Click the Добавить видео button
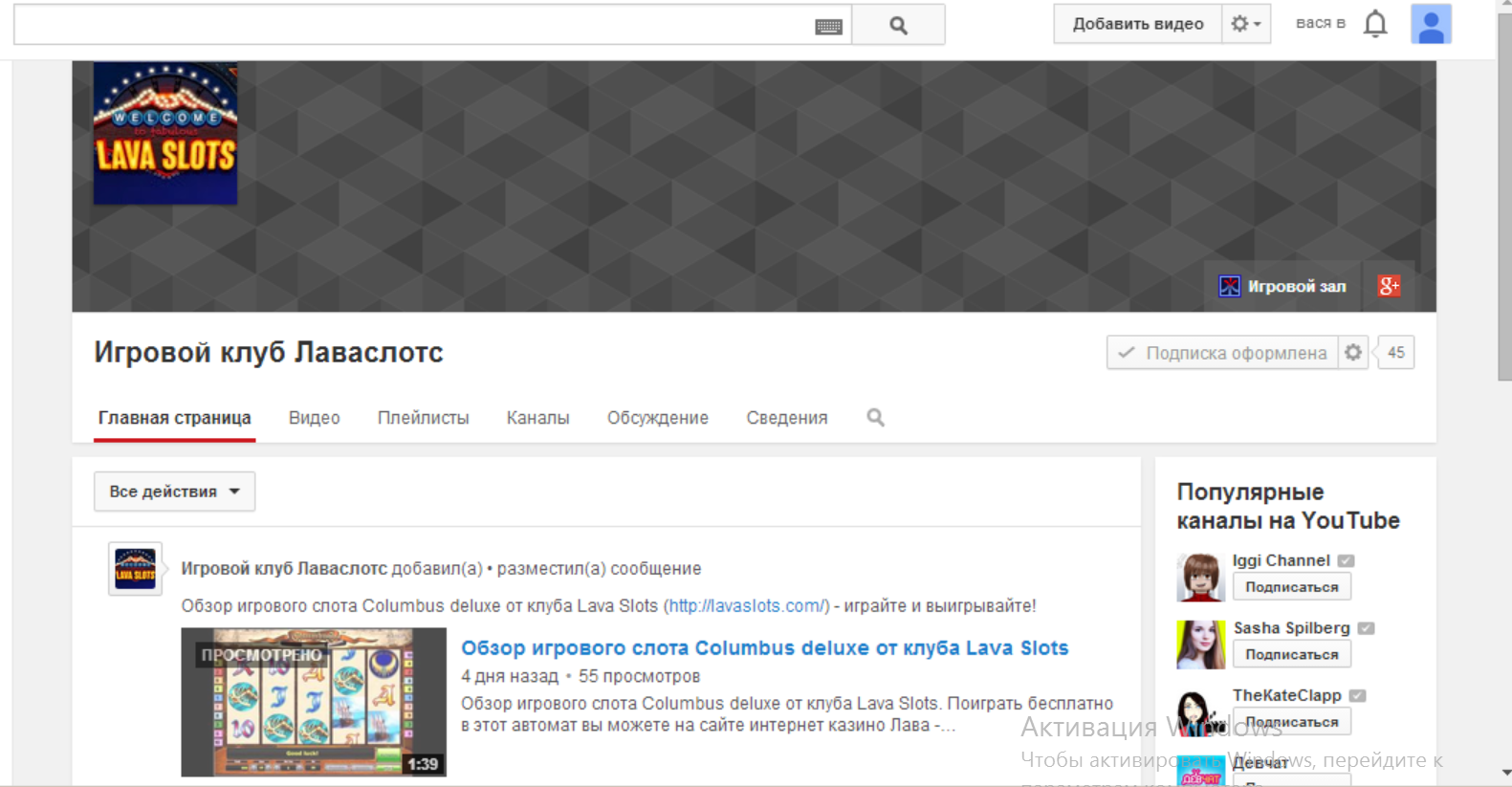 click(1137, 24)
